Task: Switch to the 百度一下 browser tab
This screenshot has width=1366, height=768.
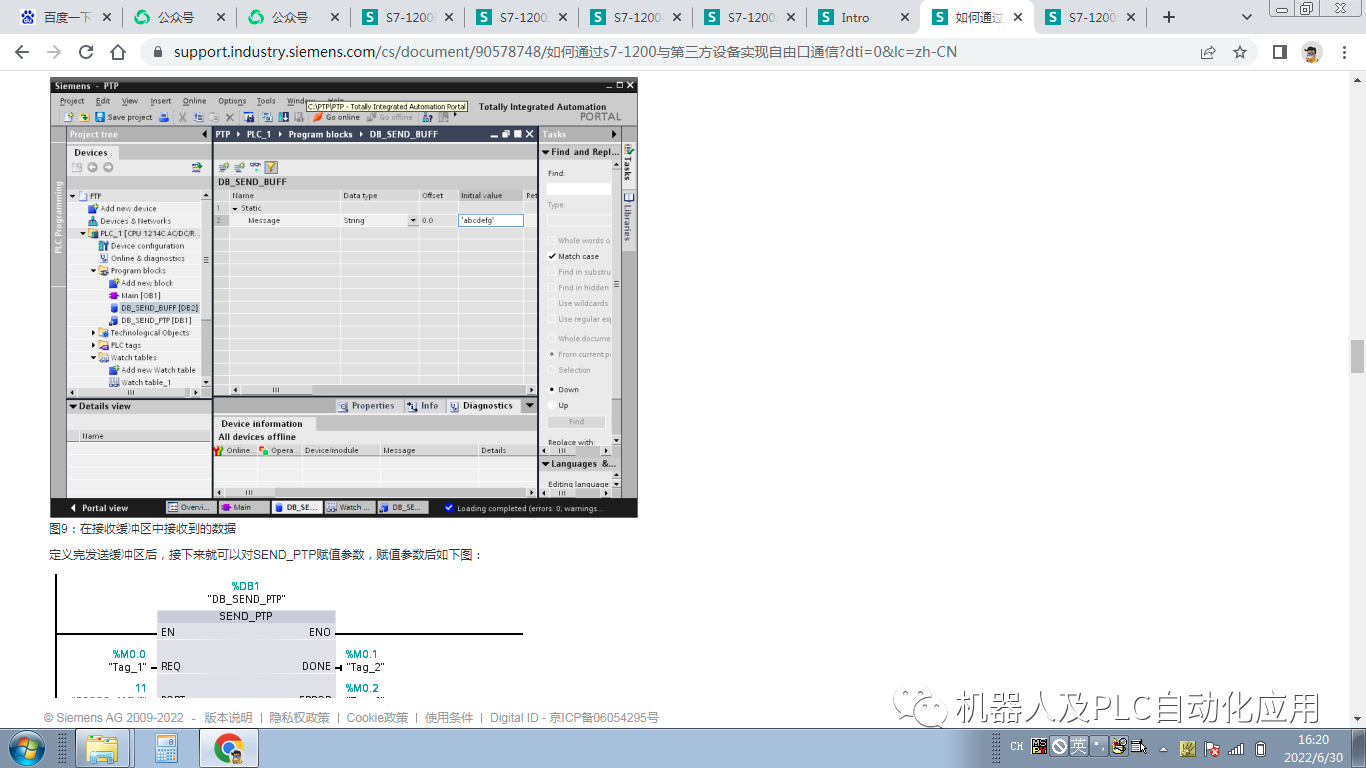Action: tap(65, 17)
